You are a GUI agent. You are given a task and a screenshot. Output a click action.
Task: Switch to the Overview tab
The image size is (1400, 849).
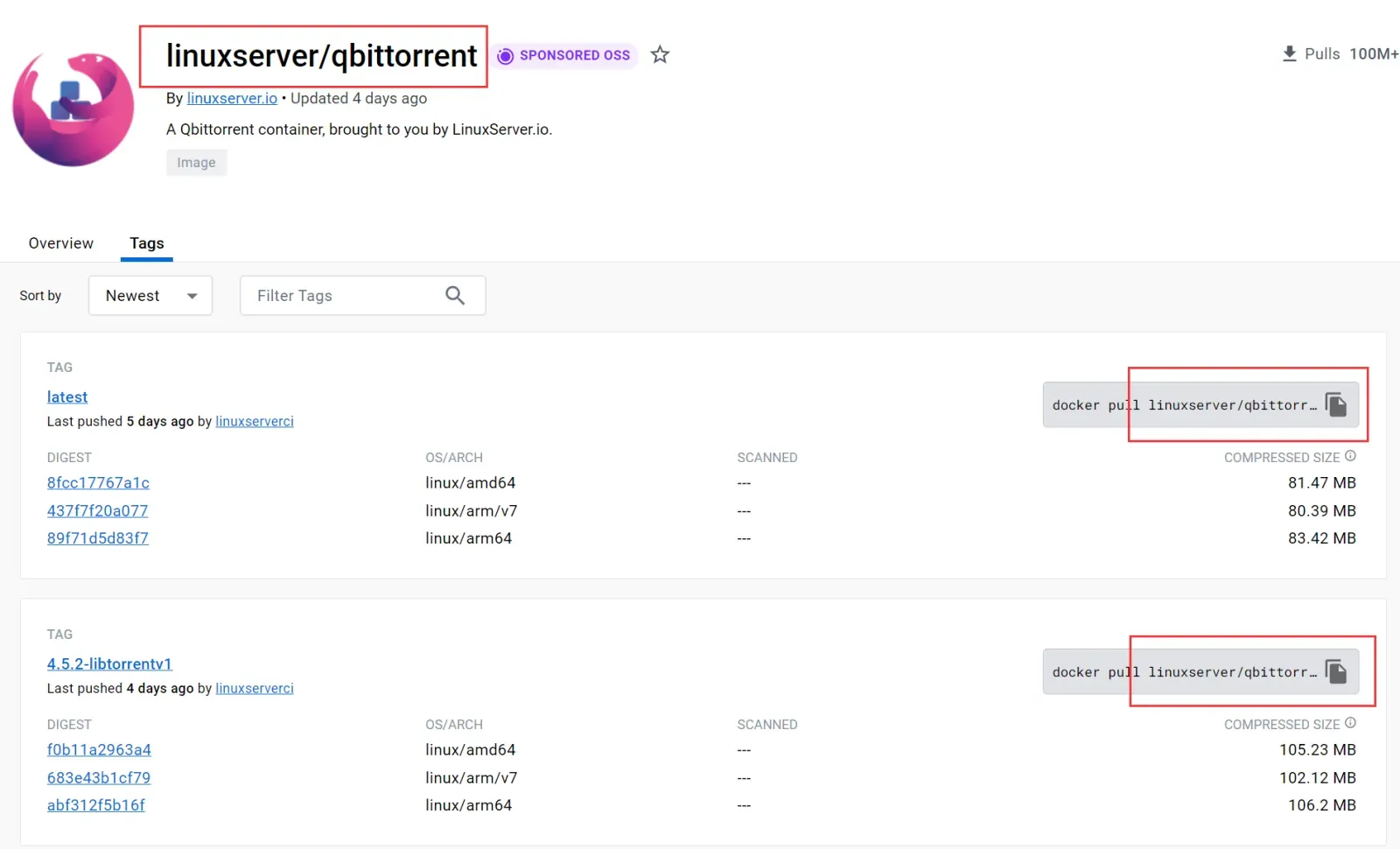coord(61,243)
